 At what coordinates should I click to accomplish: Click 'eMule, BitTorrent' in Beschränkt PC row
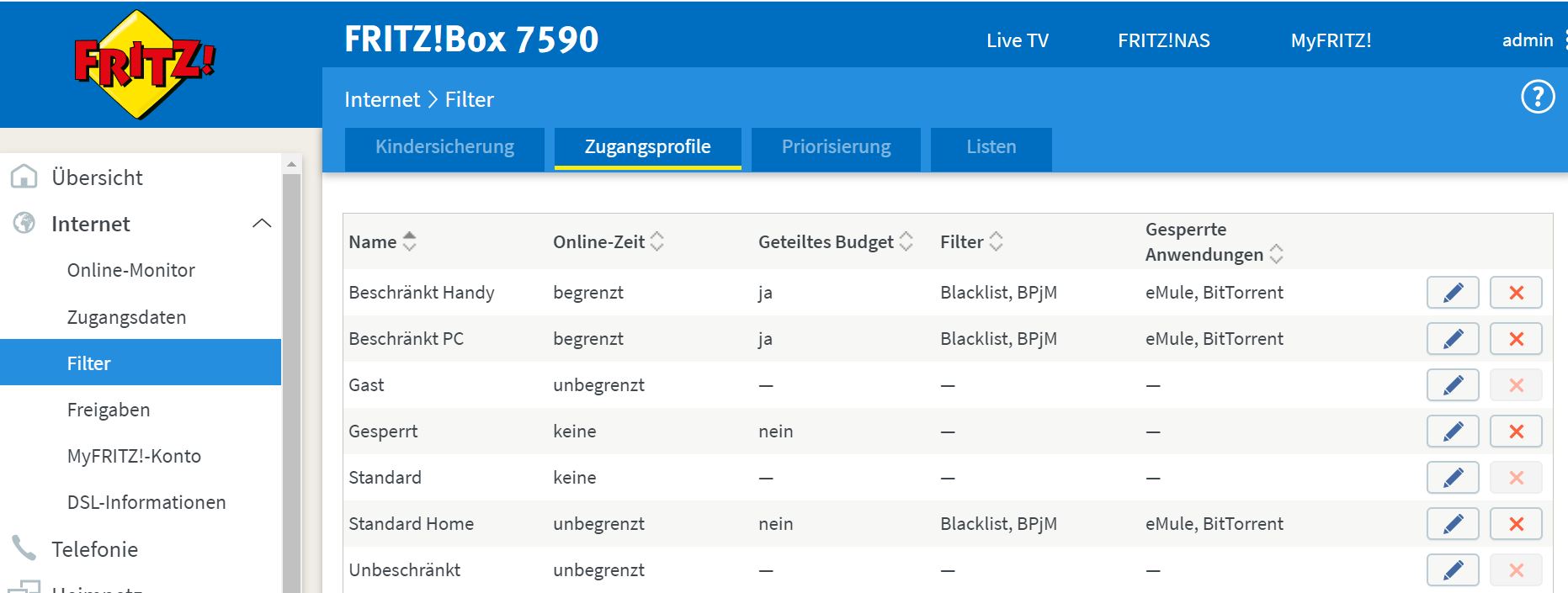(1215, 339)
